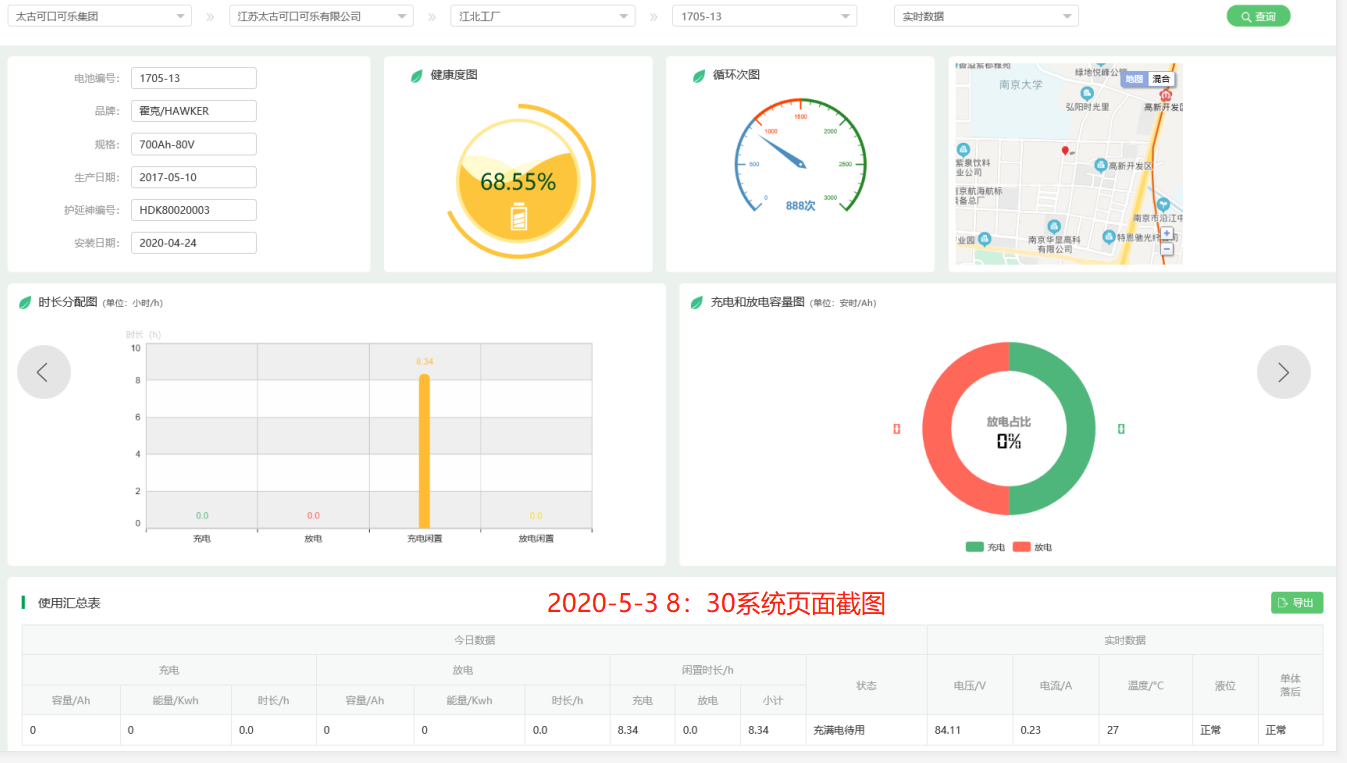1347x763 pixels.
Task: Click the leaf icon beside 循环次图
Action: point(699,76)
